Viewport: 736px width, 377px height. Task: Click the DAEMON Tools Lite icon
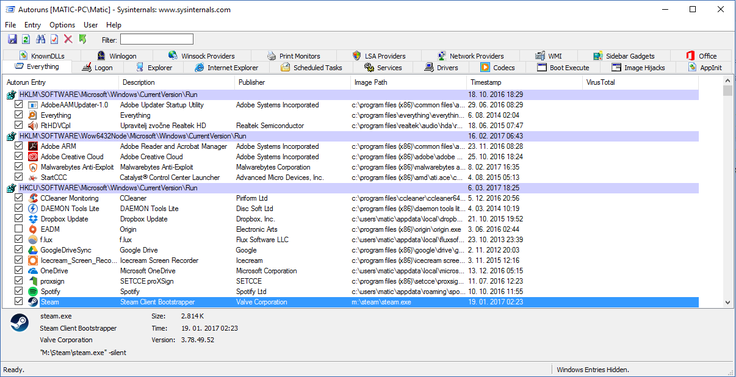pos(32,208)
